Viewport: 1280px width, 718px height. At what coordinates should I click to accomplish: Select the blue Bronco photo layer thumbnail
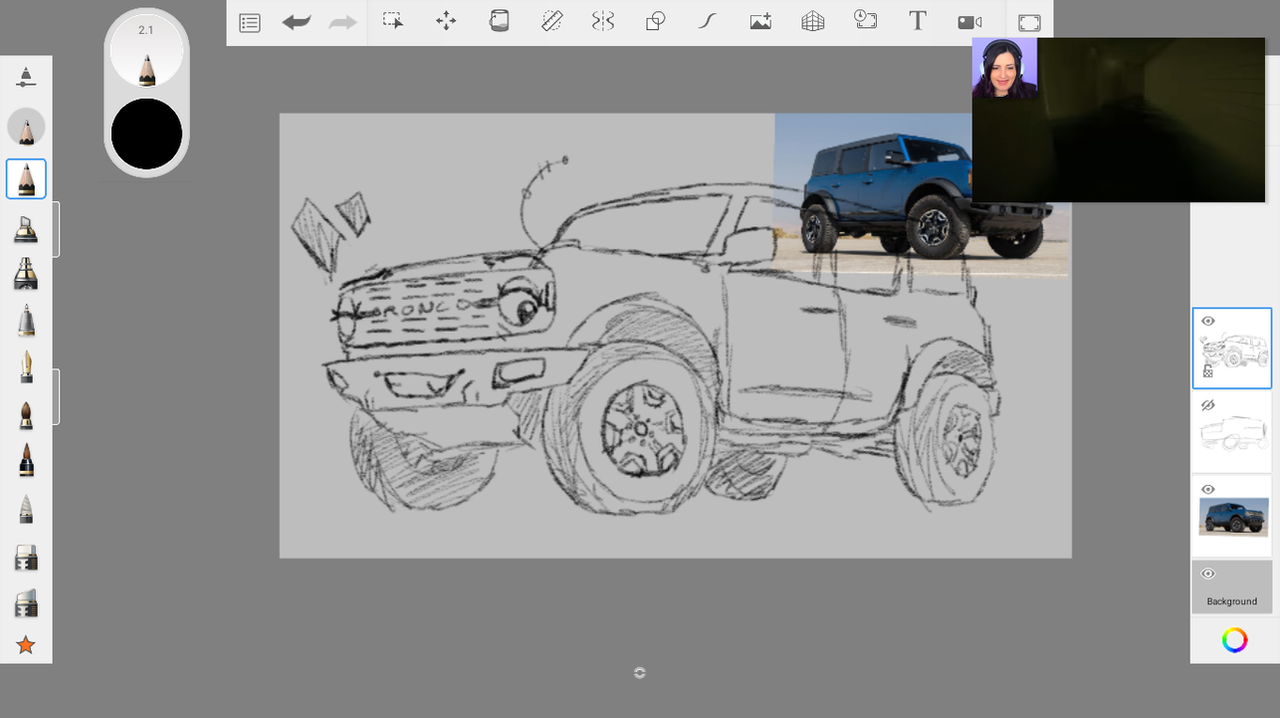click(1232, 516)
